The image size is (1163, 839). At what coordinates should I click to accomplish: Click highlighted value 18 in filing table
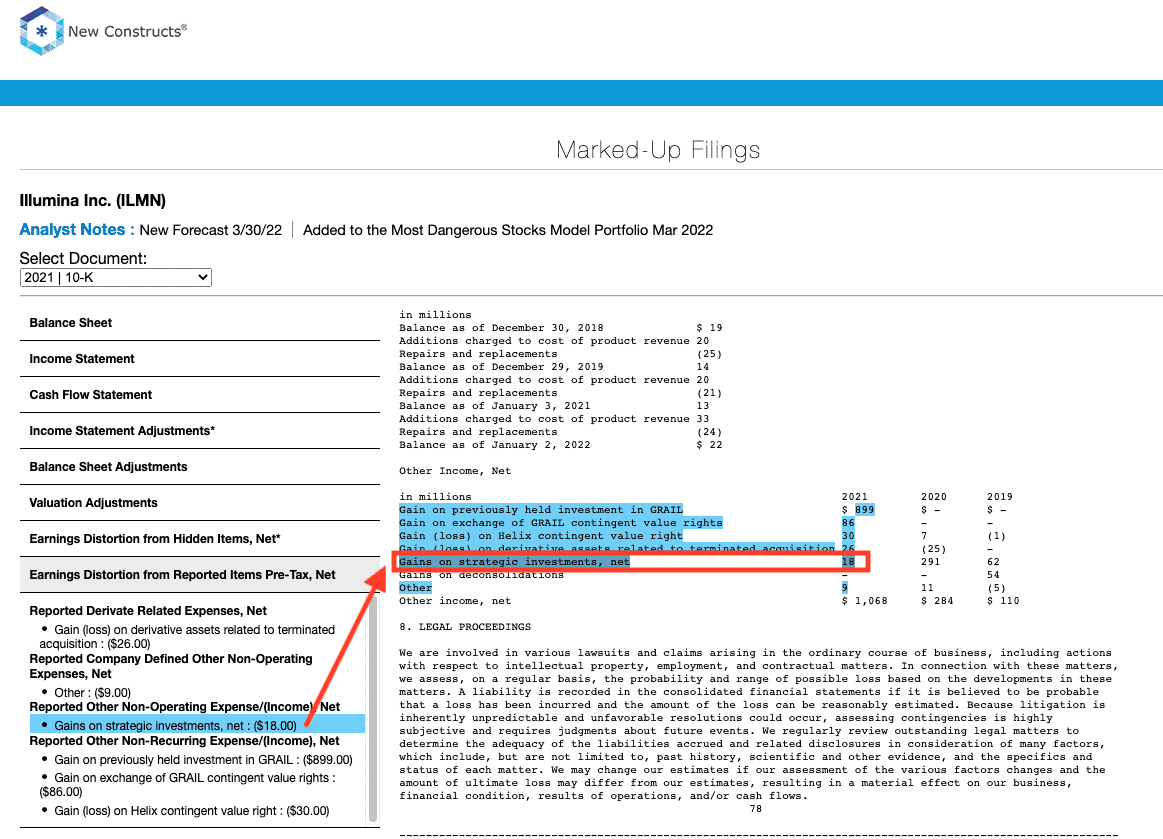tap(848, 562)
